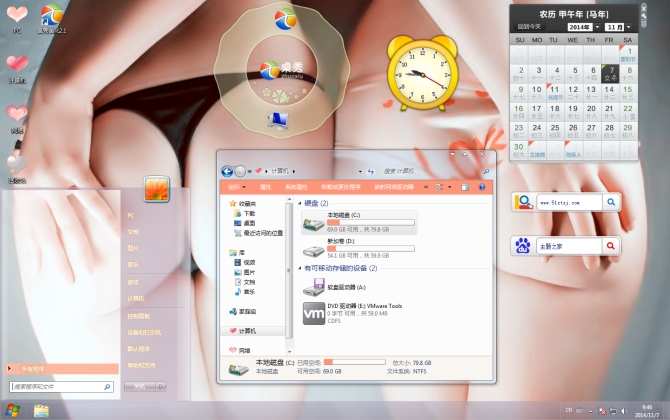Select 下载 in navigation pane
This screenshot has height=420, width=670.
coord(249,213)
